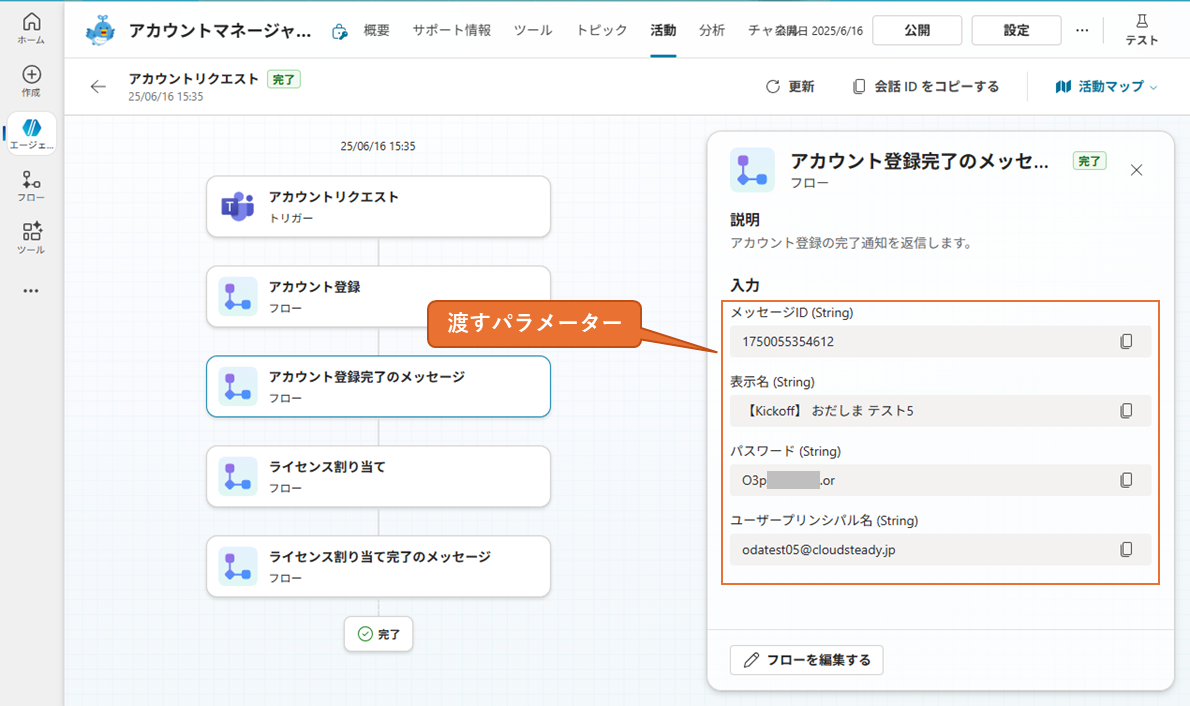Select the Agents (エージェ...) sidebar icon
Image resolution: width=1190 pixels, height=706 pixels.
[31, 134]
